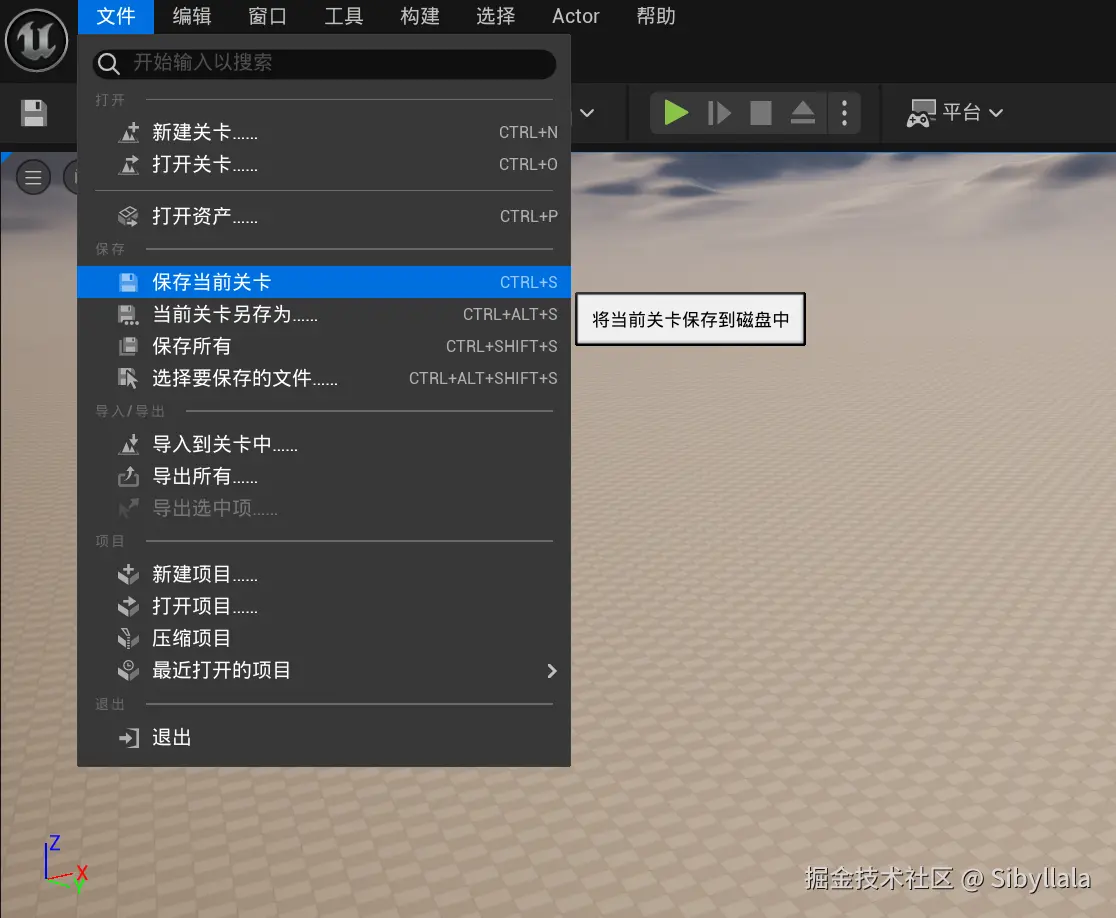1116x918 pixels.
Task: Focus the 开始输入以搜索 search field
Action: [325, 63]
